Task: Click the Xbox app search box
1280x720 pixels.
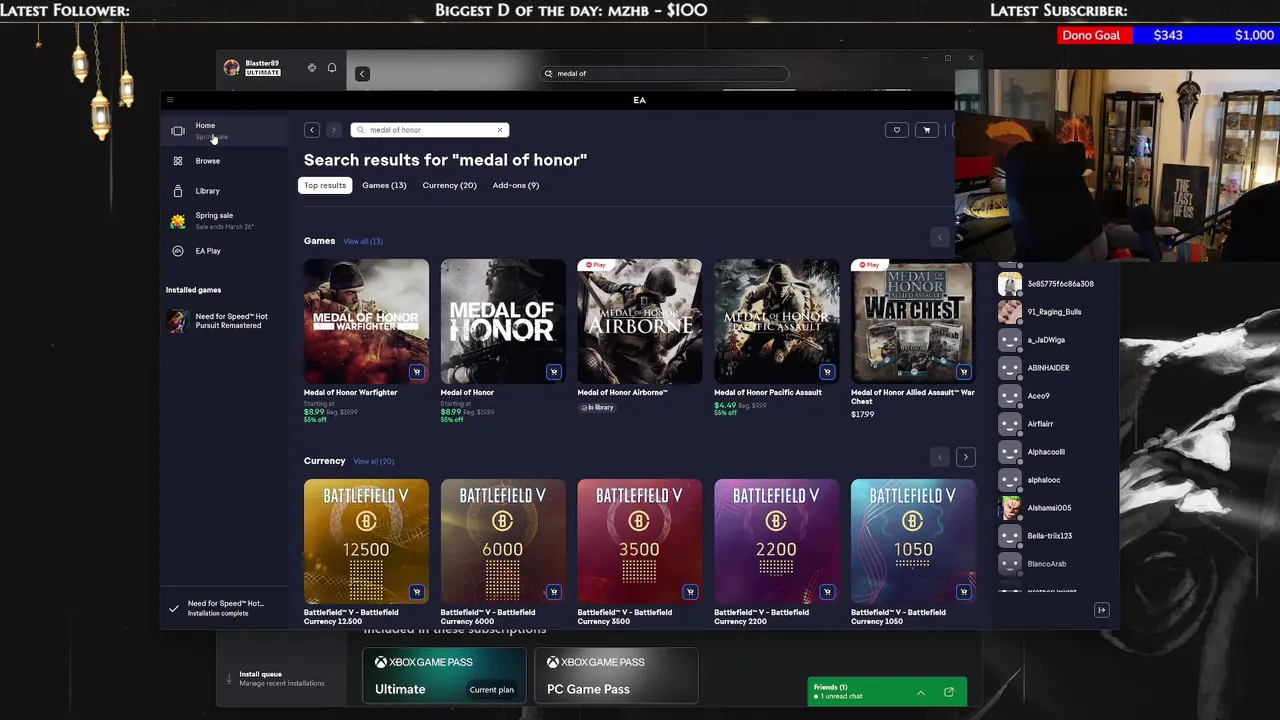Action: [664, 73]
